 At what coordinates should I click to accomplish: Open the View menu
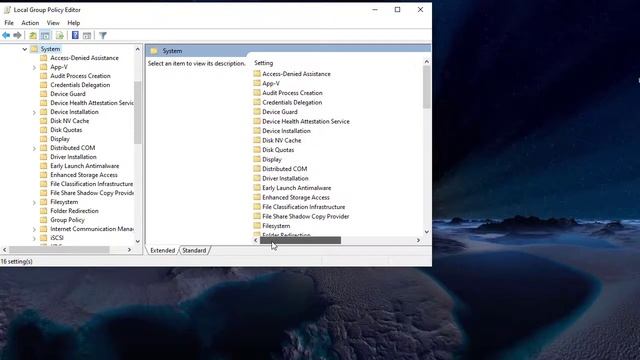tap(53, 23)
